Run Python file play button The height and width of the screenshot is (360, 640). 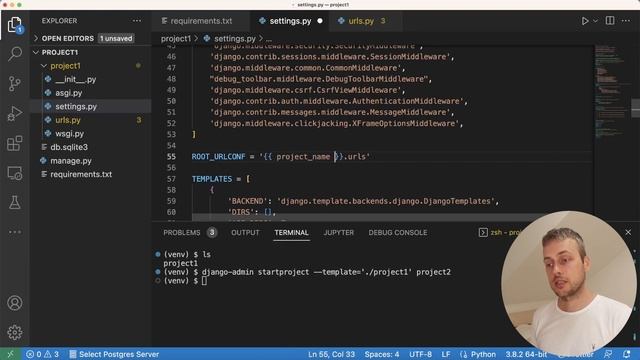(585, 21)
